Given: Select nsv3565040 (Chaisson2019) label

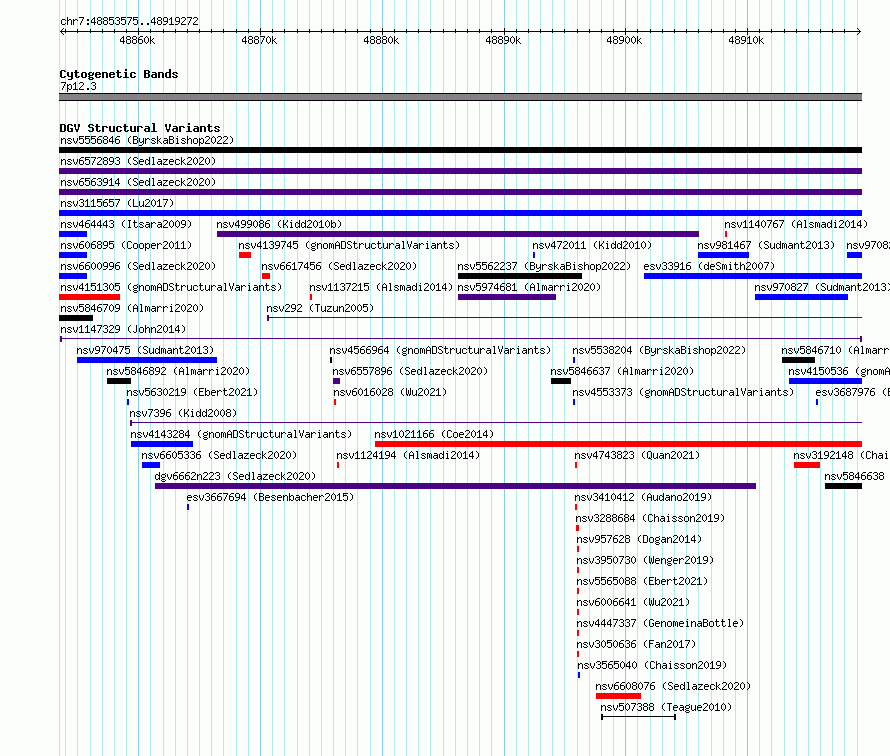Looking at the screenshot, I should (652, 665).
